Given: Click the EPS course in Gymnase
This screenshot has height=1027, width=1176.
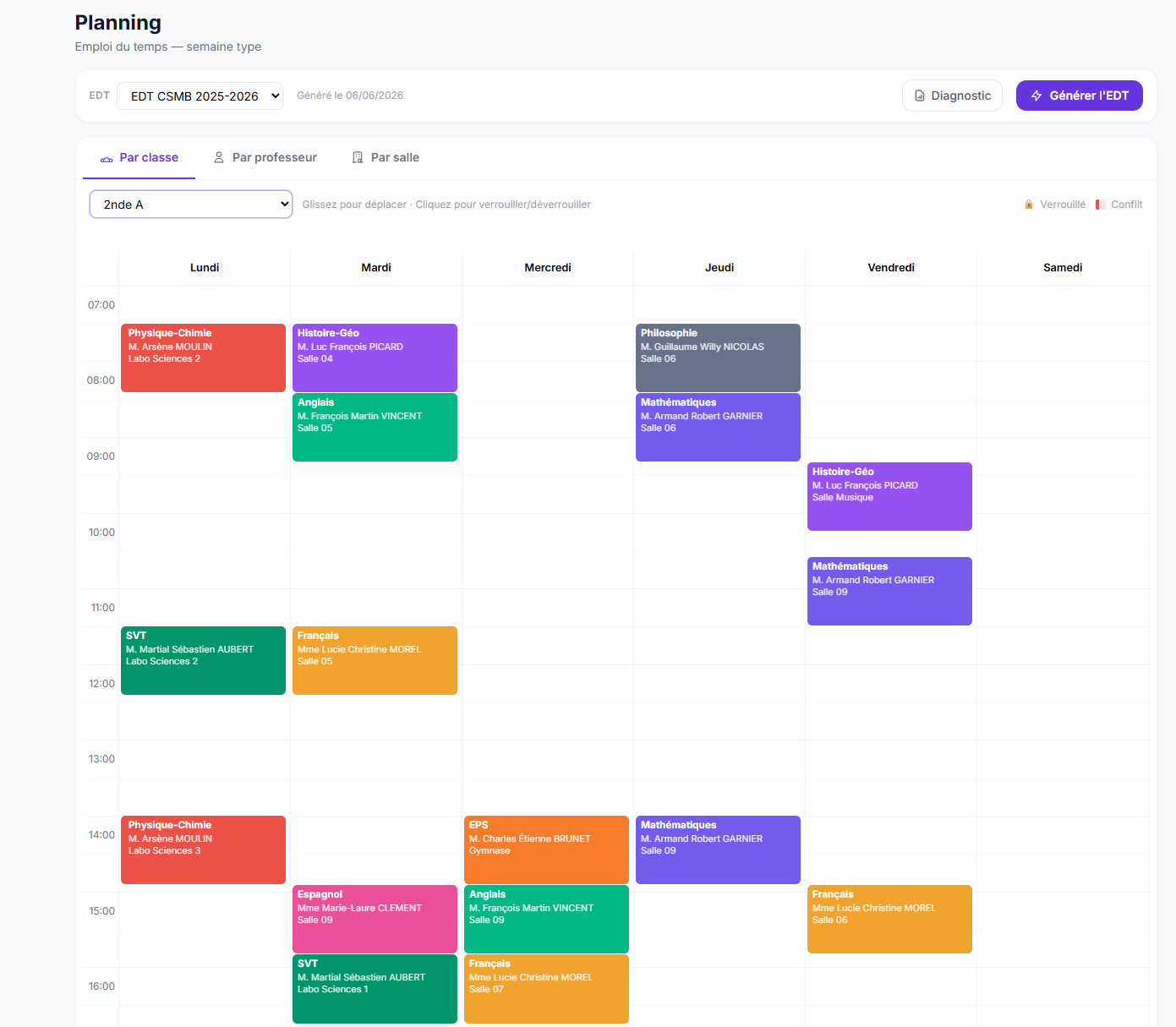Looking at the screenshot, I should tap(546, 849).
